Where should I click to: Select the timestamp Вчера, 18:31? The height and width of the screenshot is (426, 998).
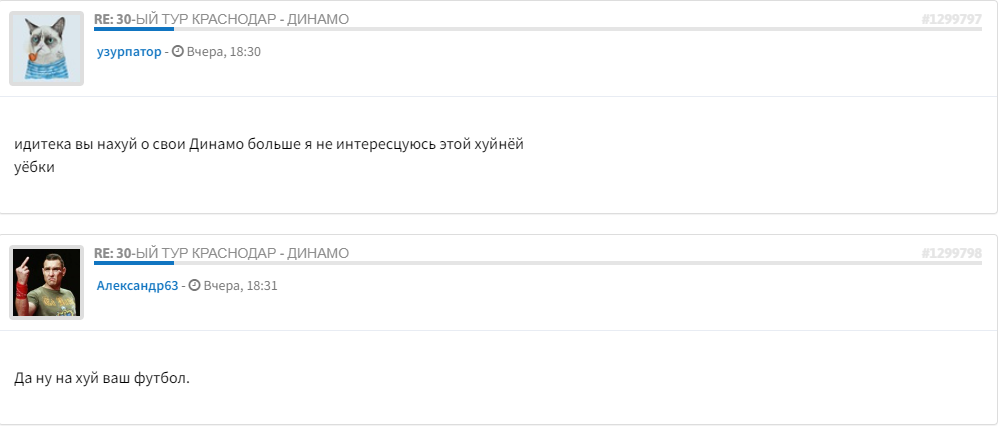point(240,286)
